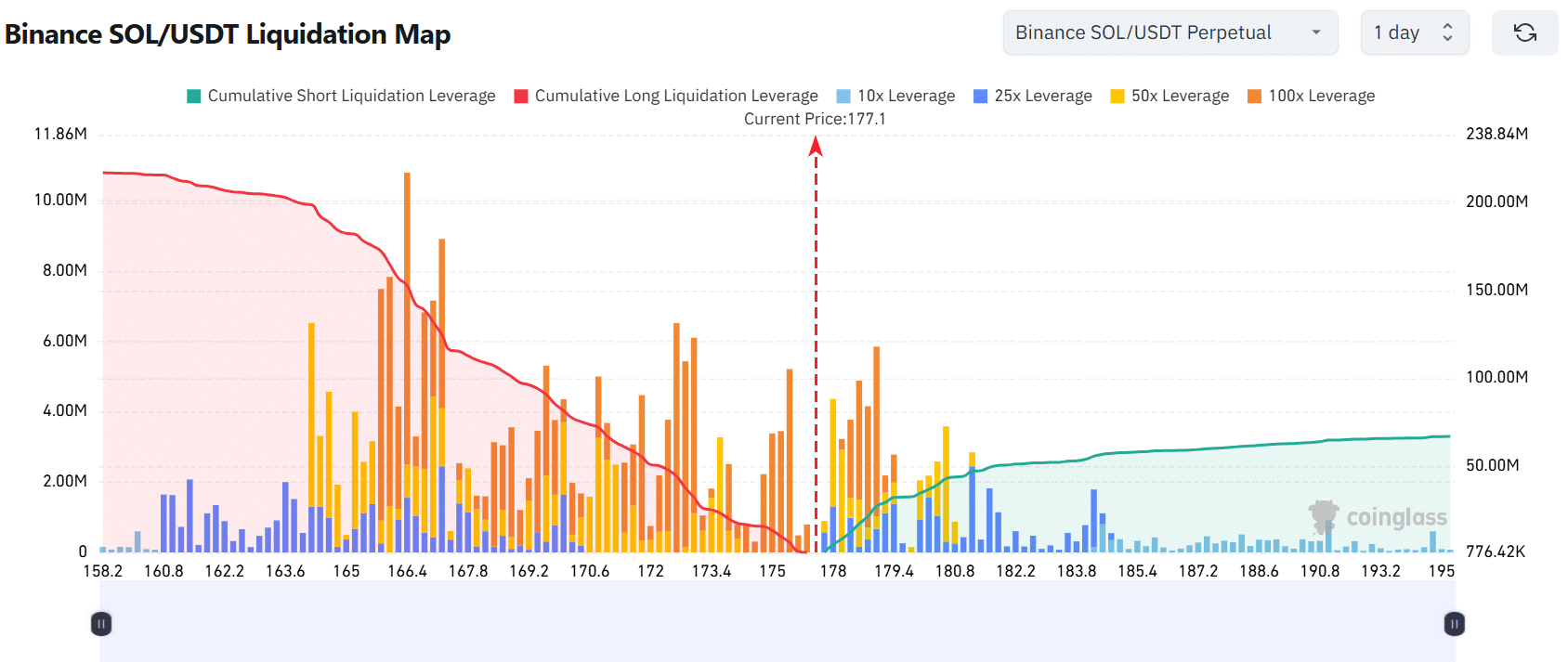Screen dimensions: 1568x662
Task: Click the 2.00M left axis label
Action: pyautogui.click(x=65, y=481)
